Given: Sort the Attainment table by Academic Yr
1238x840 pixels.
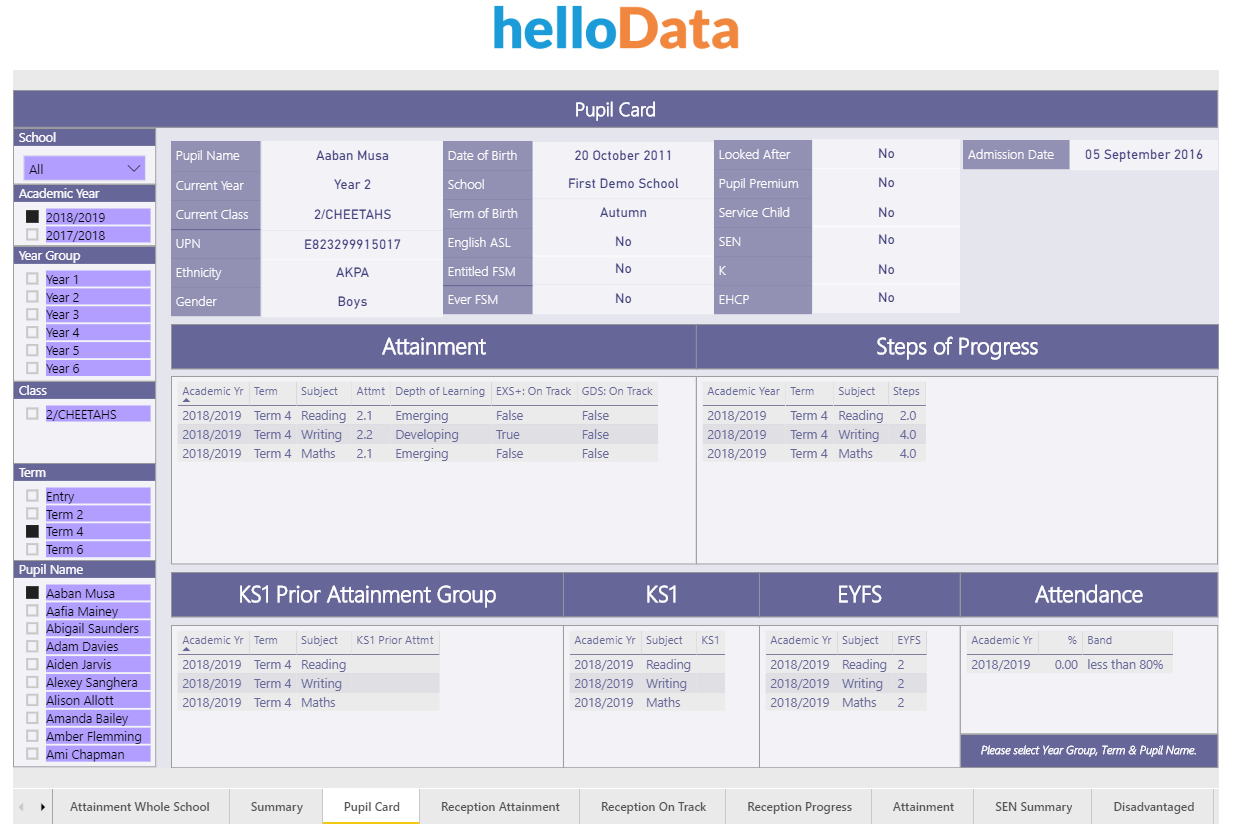Looking at the screenshot, I should [210, 391].
